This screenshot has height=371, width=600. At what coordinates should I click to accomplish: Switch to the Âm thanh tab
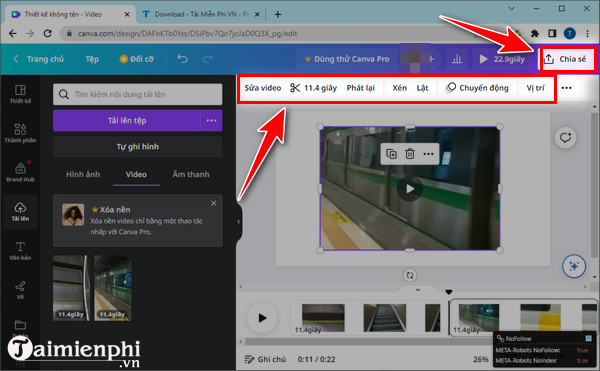191,174
